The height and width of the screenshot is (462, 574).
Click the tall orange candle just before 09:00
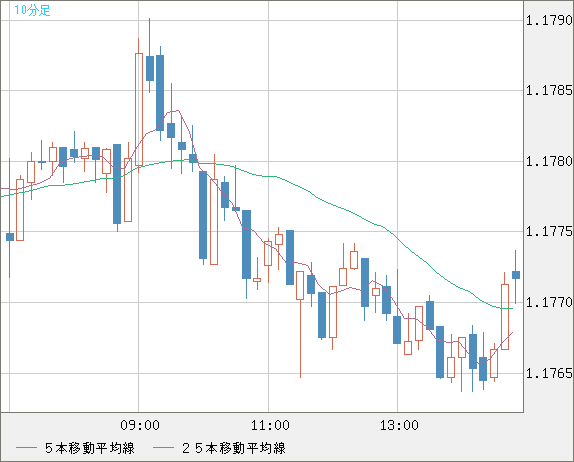[x=128, y=190]
